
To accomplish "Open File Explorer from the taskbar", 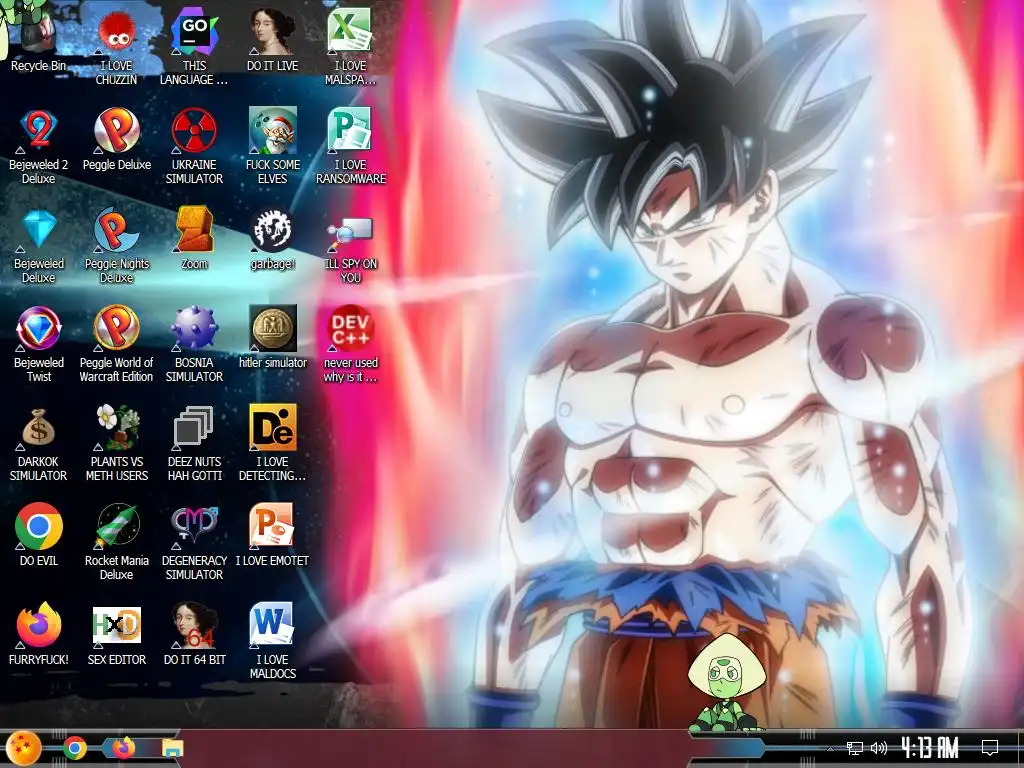I will tap(172, 748).
